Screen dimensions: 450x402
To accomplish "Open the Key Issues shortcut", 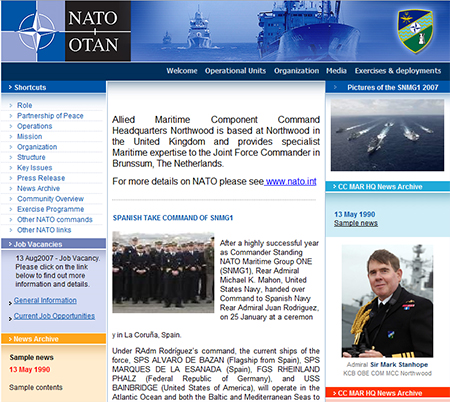I will click(x=35, y=168).
